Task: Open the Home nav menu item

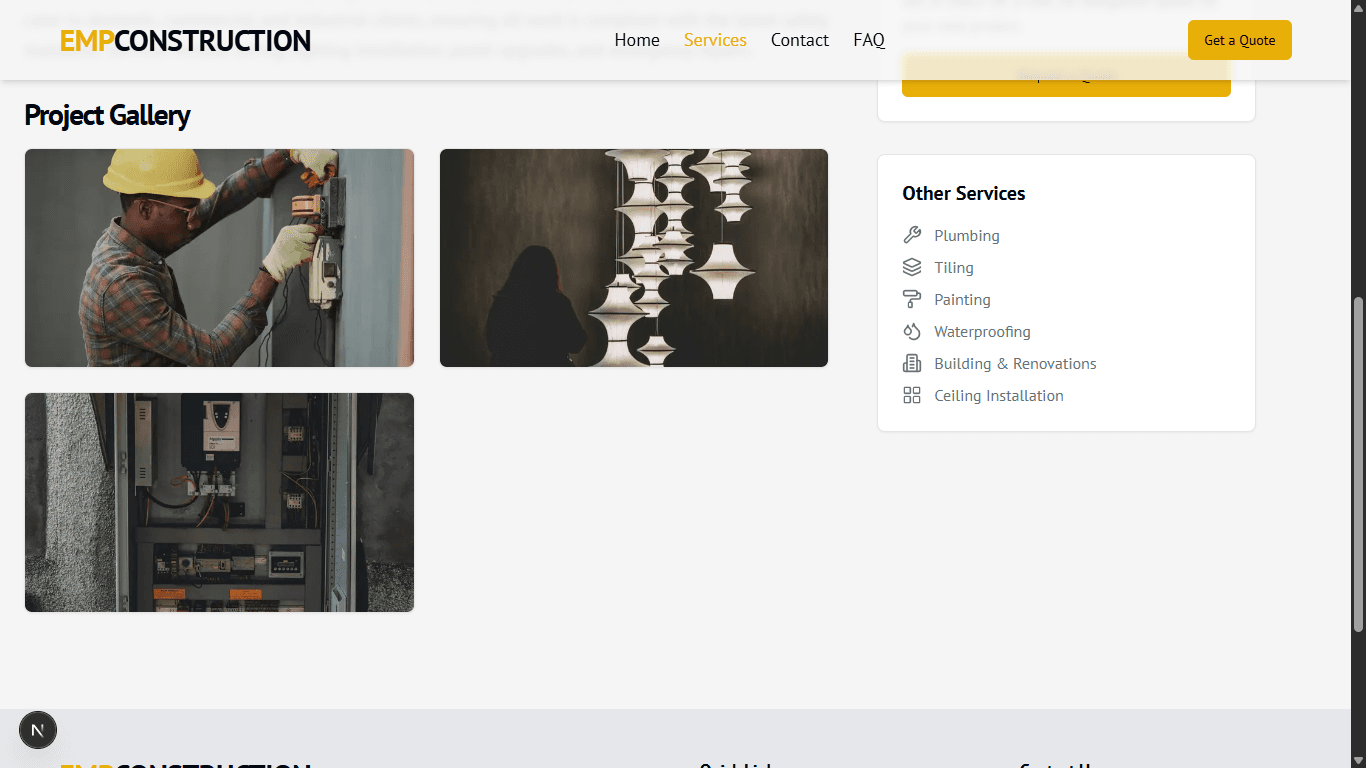Action: coord(637,40)
